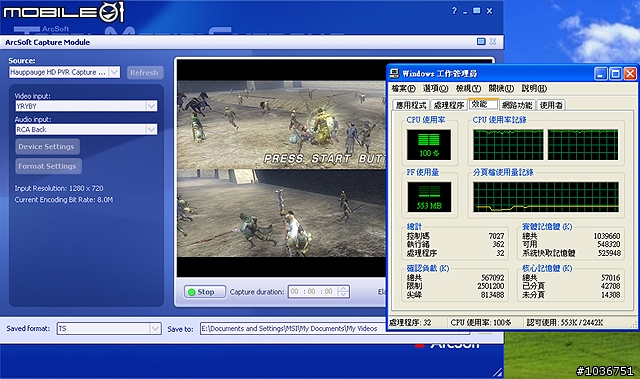Switch to 使用者 tab
Screen dimensions: 640x379
click(551, 105)
